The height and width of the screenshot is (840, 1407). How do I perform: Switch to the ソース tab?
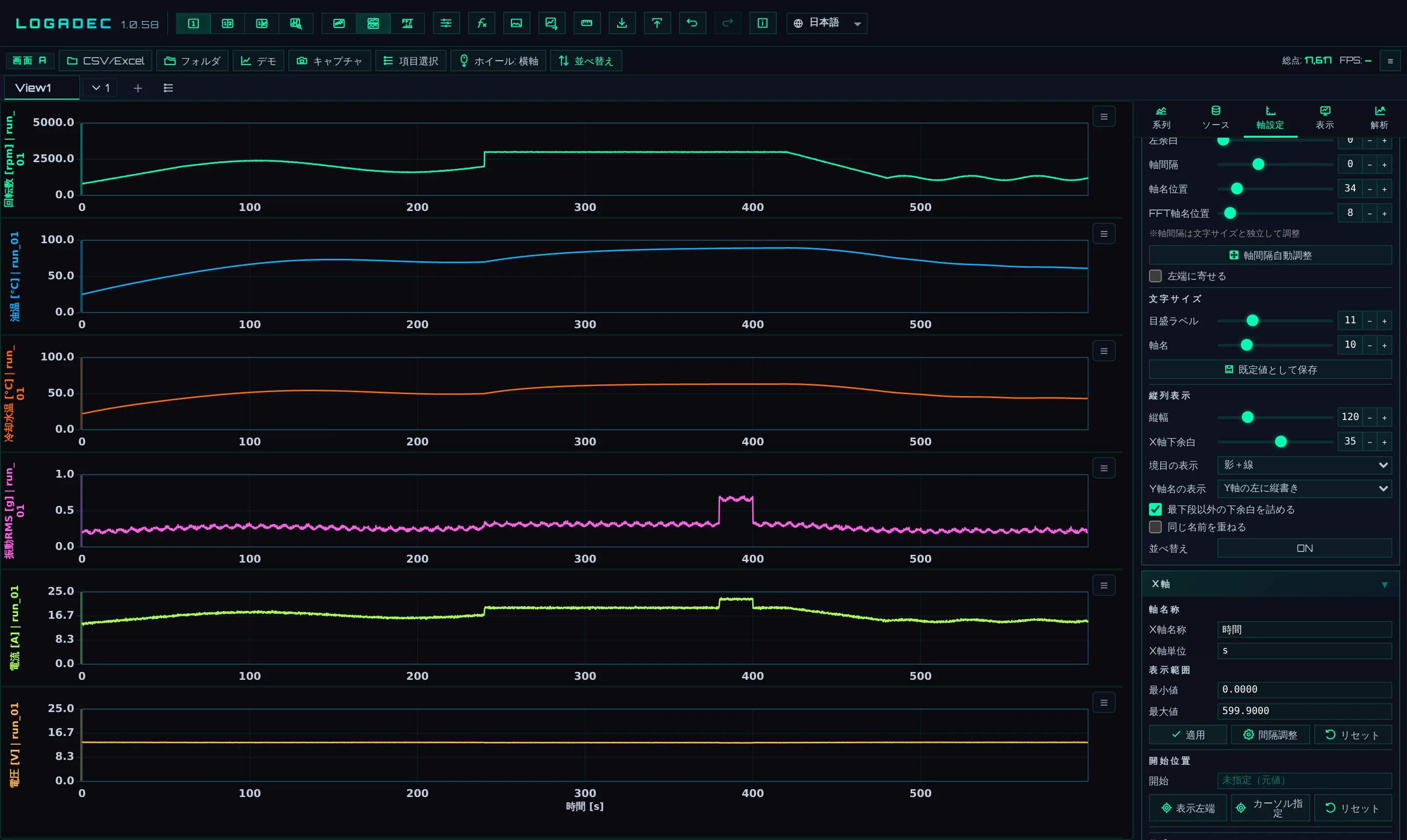[x=1215, y=118]
